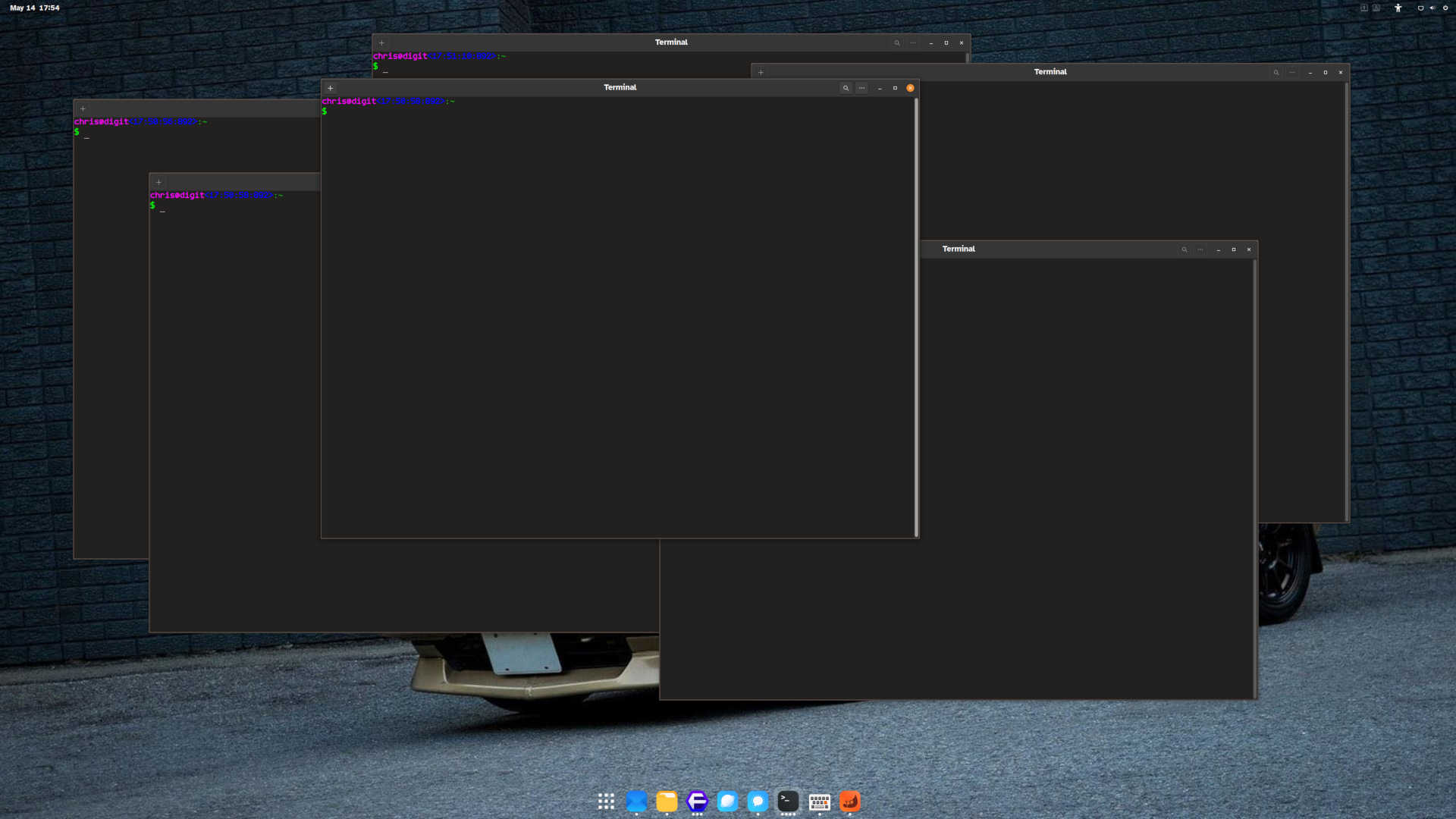Open the on-screen keyboard app from the dock
1456x819 pixels.
tap(819, 802)
